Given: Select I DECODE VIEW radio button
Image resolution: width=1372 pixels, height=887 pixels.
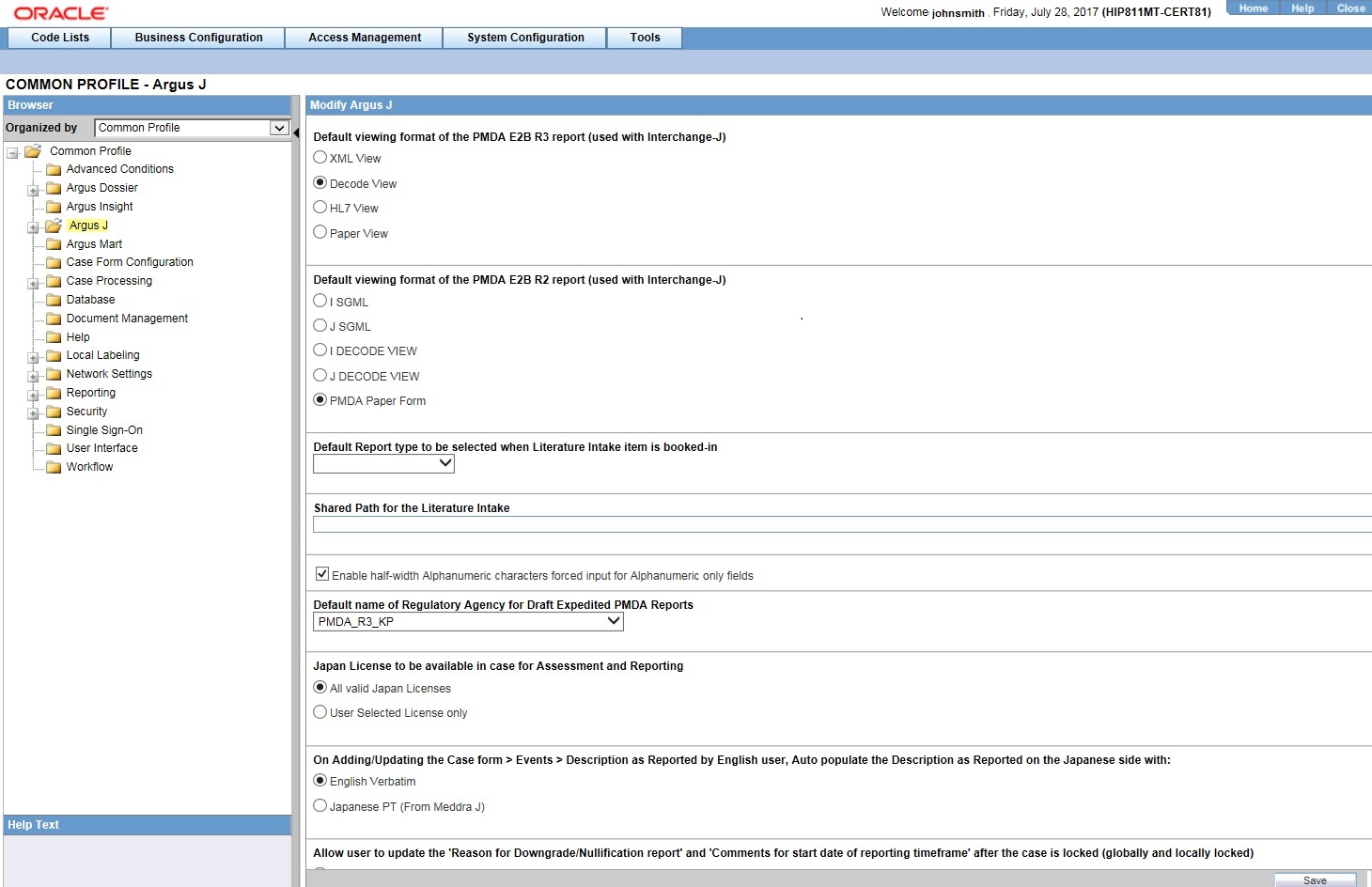Looking at the screenshot, I should pos(320,350).
